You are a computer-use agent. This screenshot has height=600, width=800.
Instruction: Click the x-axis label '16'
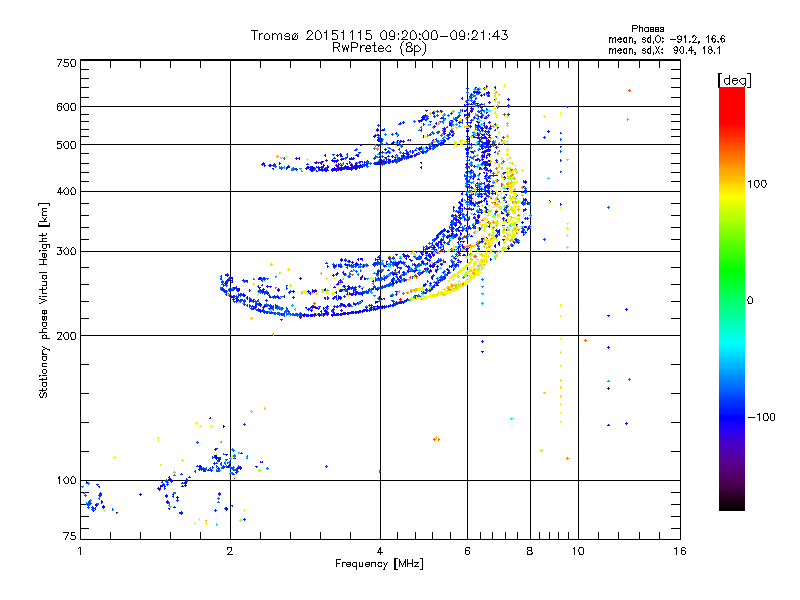[x=680, y=551]
